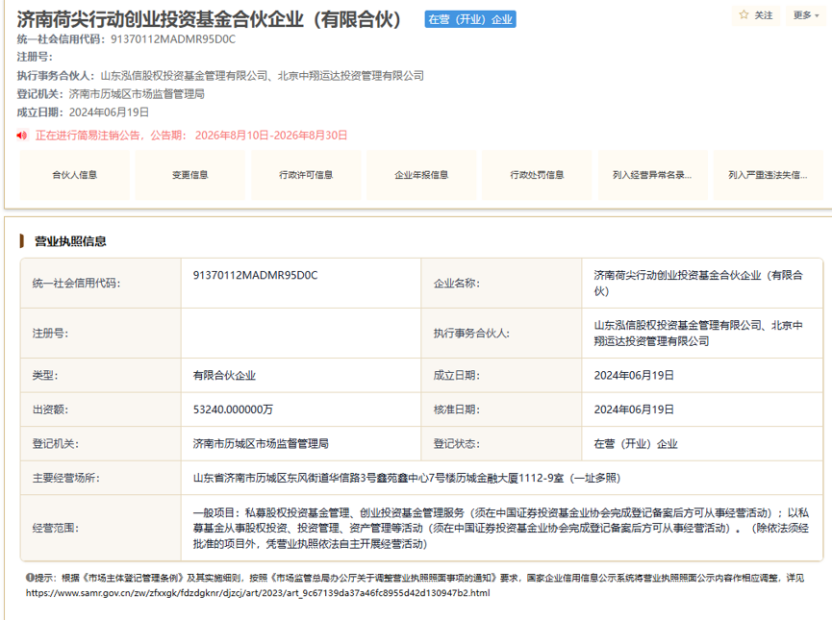Click the 出资额 label cell
The width and height of the screenshot is (832, 620).
click(101, 409)
